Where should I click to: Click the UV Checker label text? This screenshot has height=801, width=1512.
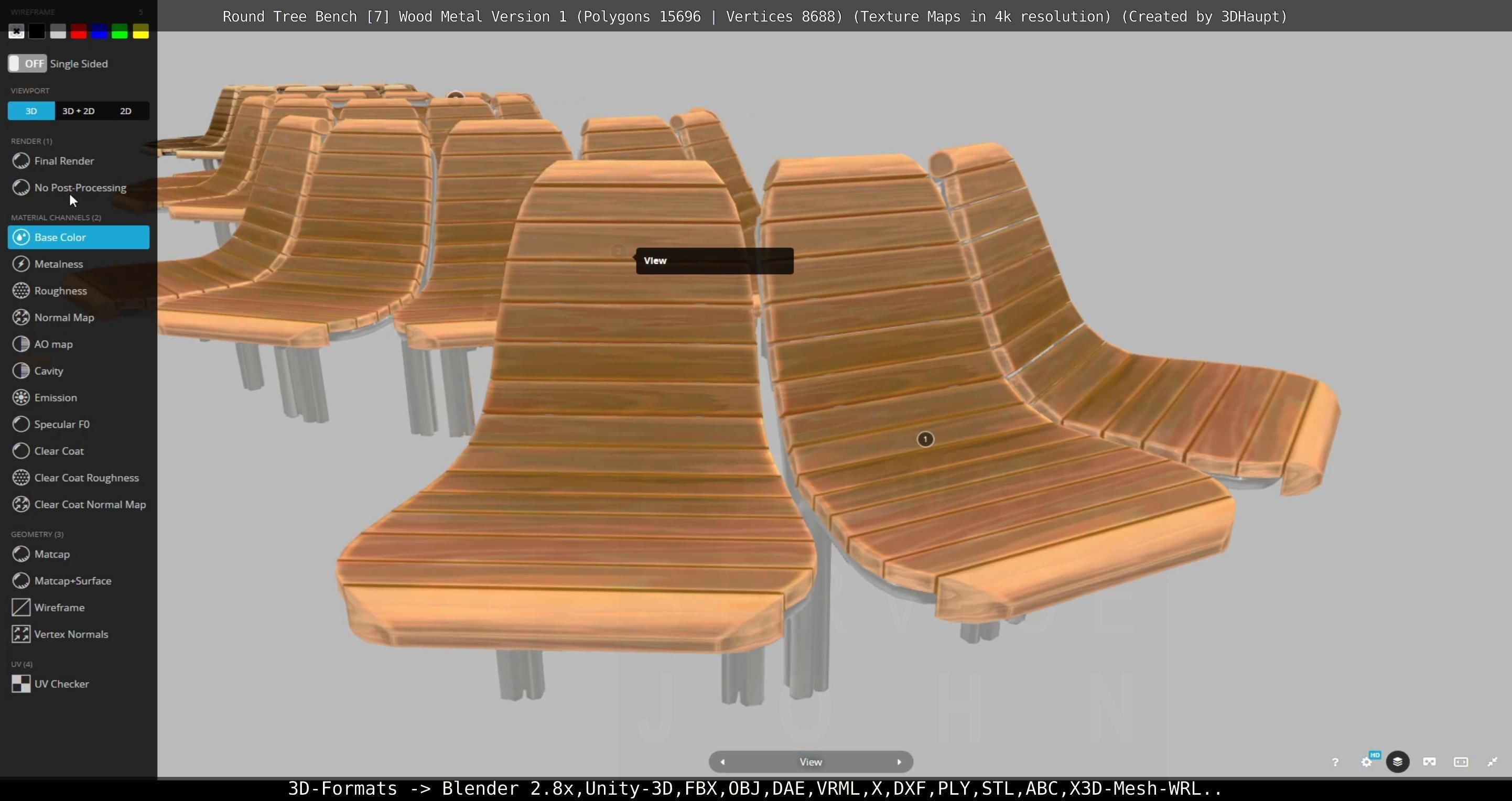pos(62,684)
